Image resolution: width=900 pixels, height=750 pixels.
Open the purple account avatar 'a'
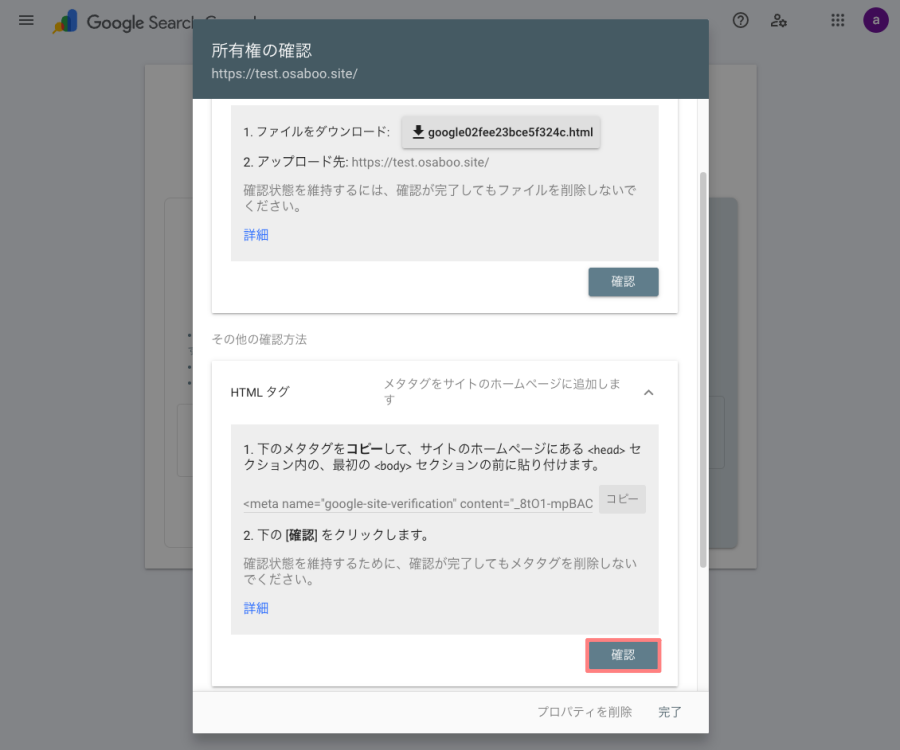click(x=875, y=21)
